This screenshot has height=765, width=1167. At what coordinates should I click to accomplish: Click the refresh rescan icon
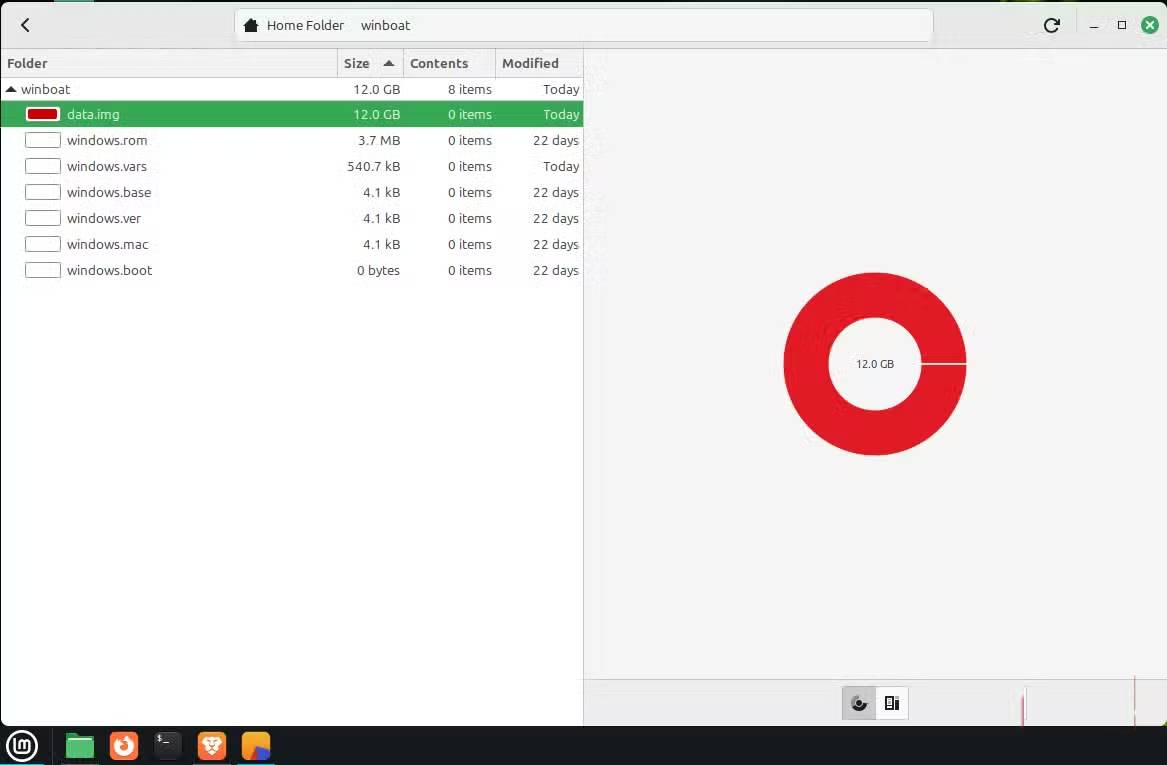[x=1051, y=25]
